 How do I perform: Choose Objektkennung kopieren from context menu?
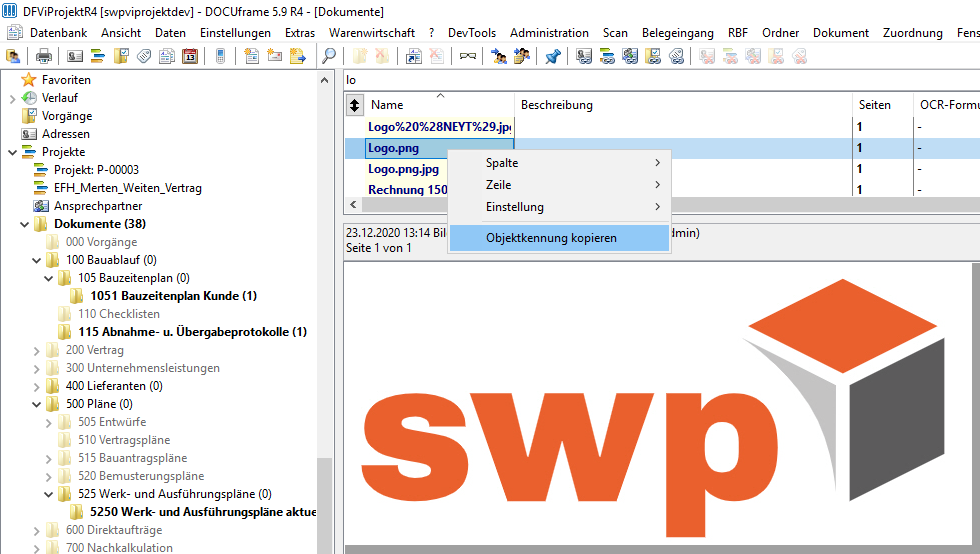559,238
